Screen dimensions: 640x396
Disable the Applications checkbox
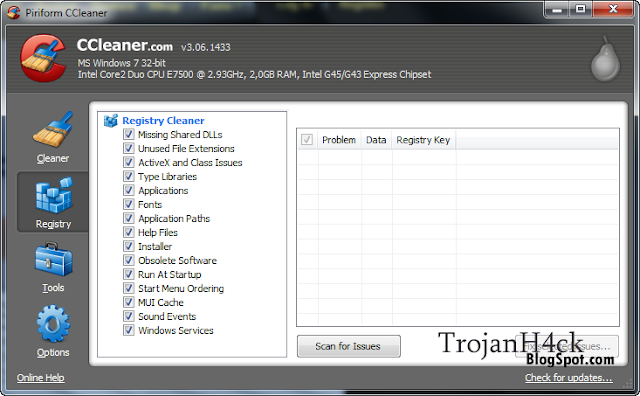129,190
